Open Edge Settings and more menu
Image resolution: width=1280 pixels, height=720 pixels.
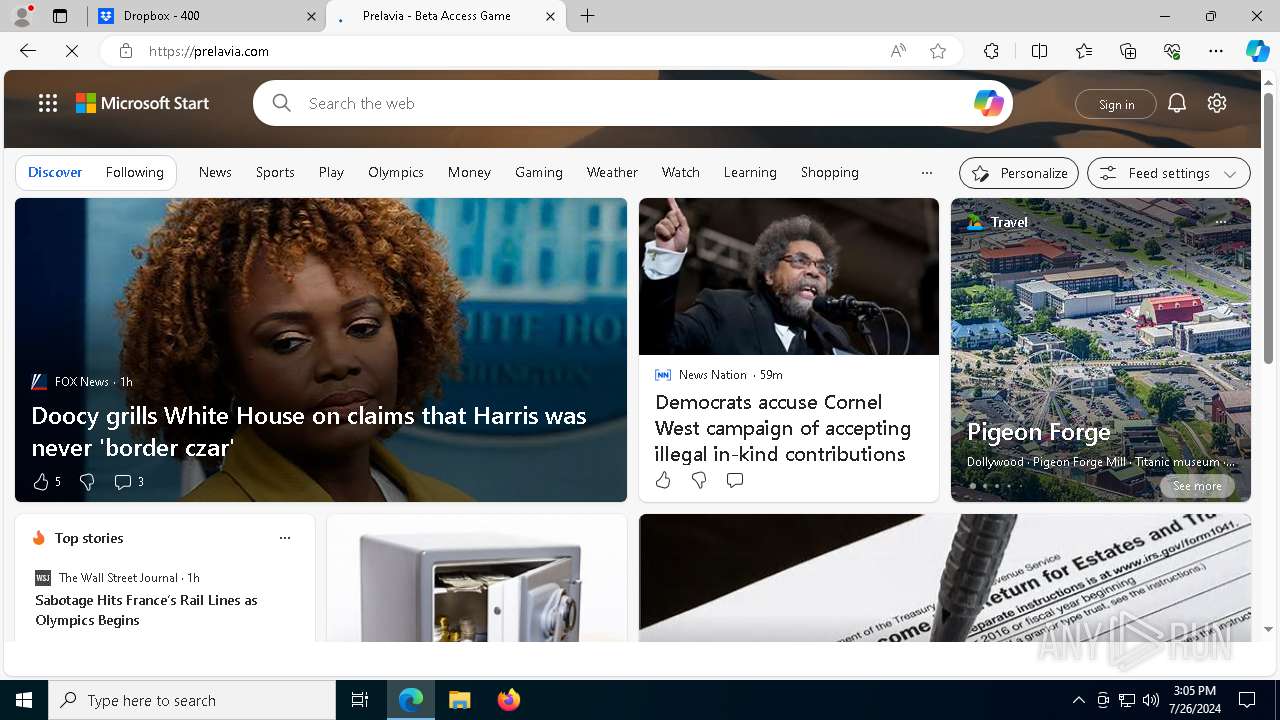[x=1216, y=51]
